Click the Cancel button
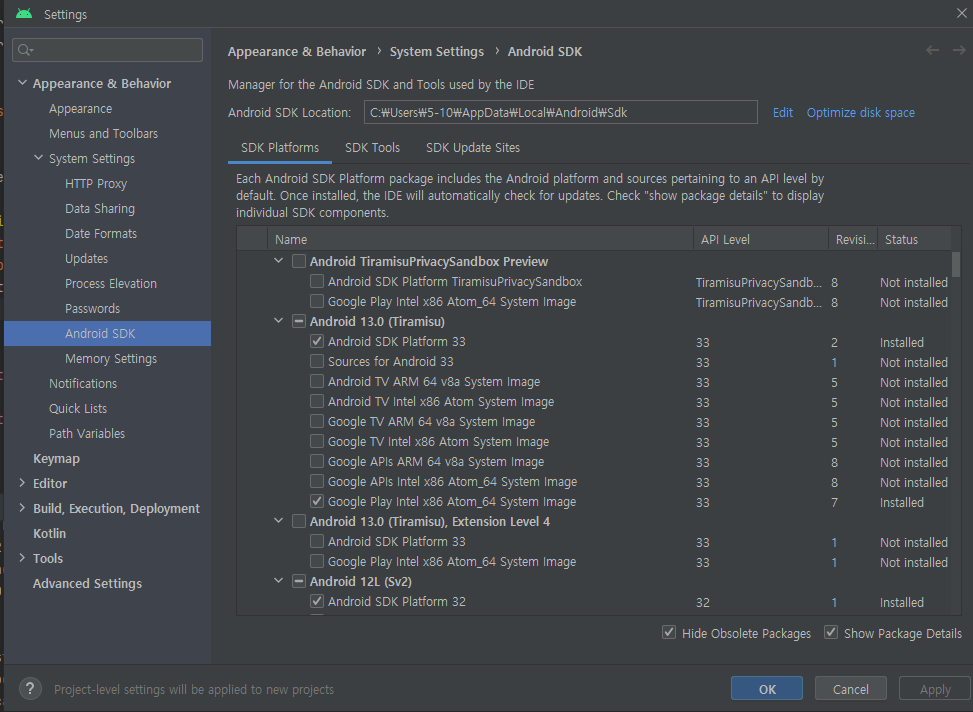973x712 pixels. pos(851,689)
